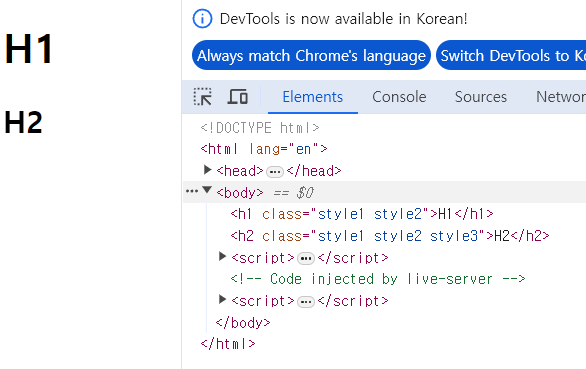This screenshot has height=369, width=586.
Task: Select the h1 element row
Action: [x=362, y=214]
